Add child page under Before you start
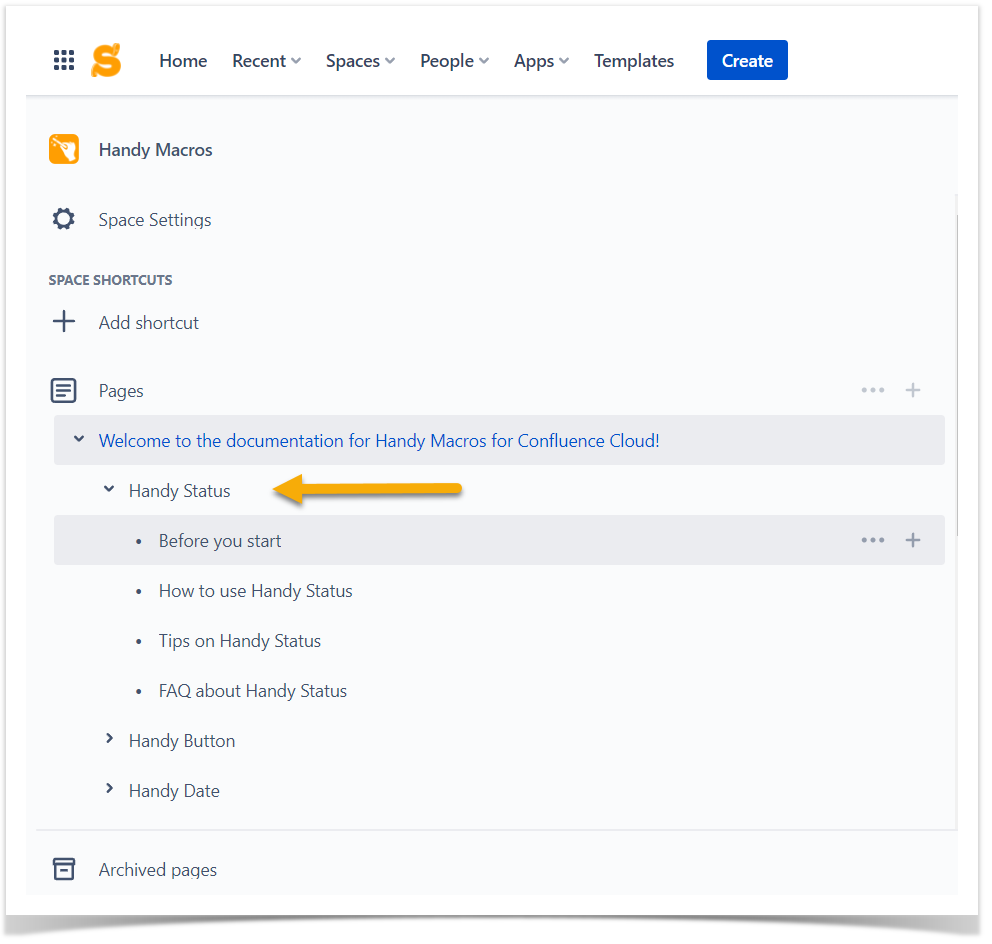 pos(912,540)
